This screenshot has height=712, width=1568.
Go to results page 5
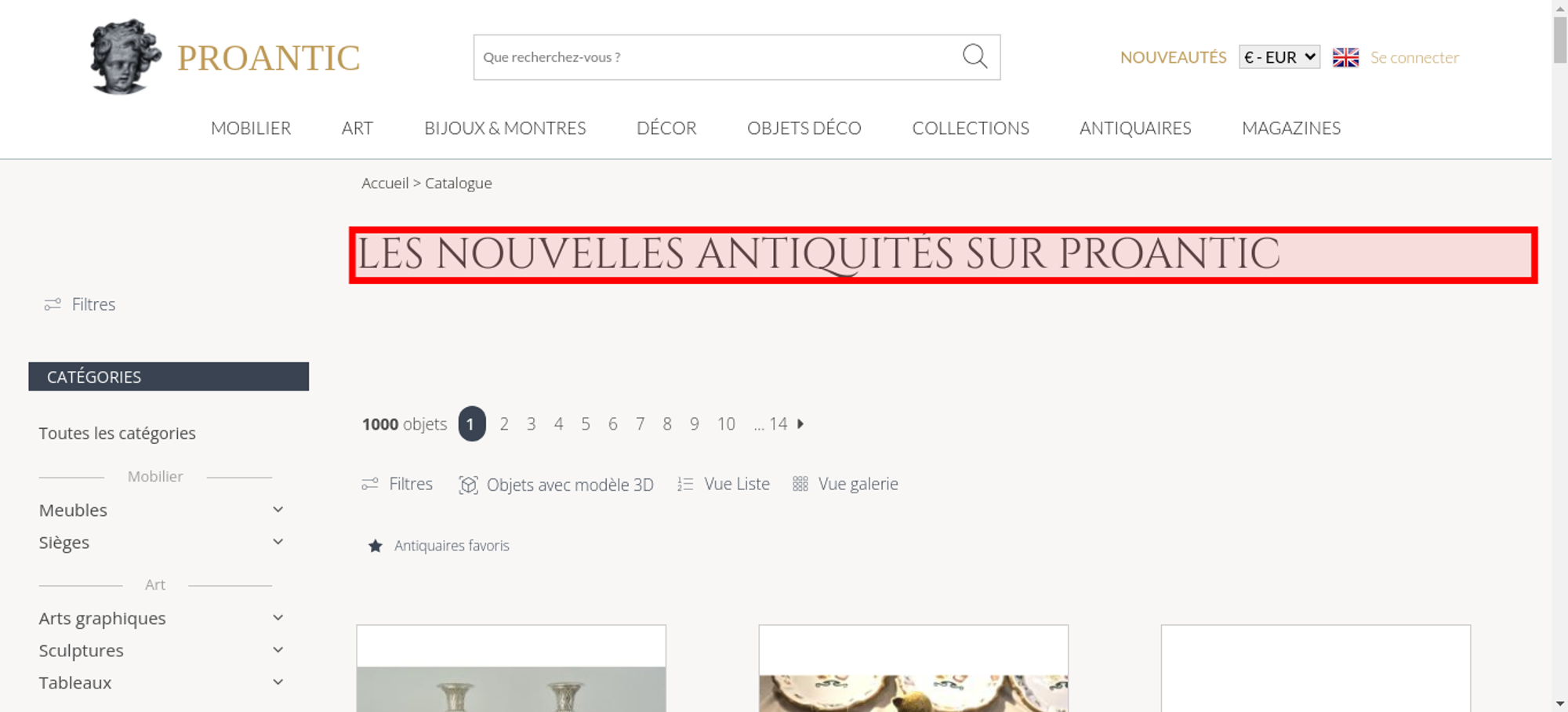coord(586,424)
